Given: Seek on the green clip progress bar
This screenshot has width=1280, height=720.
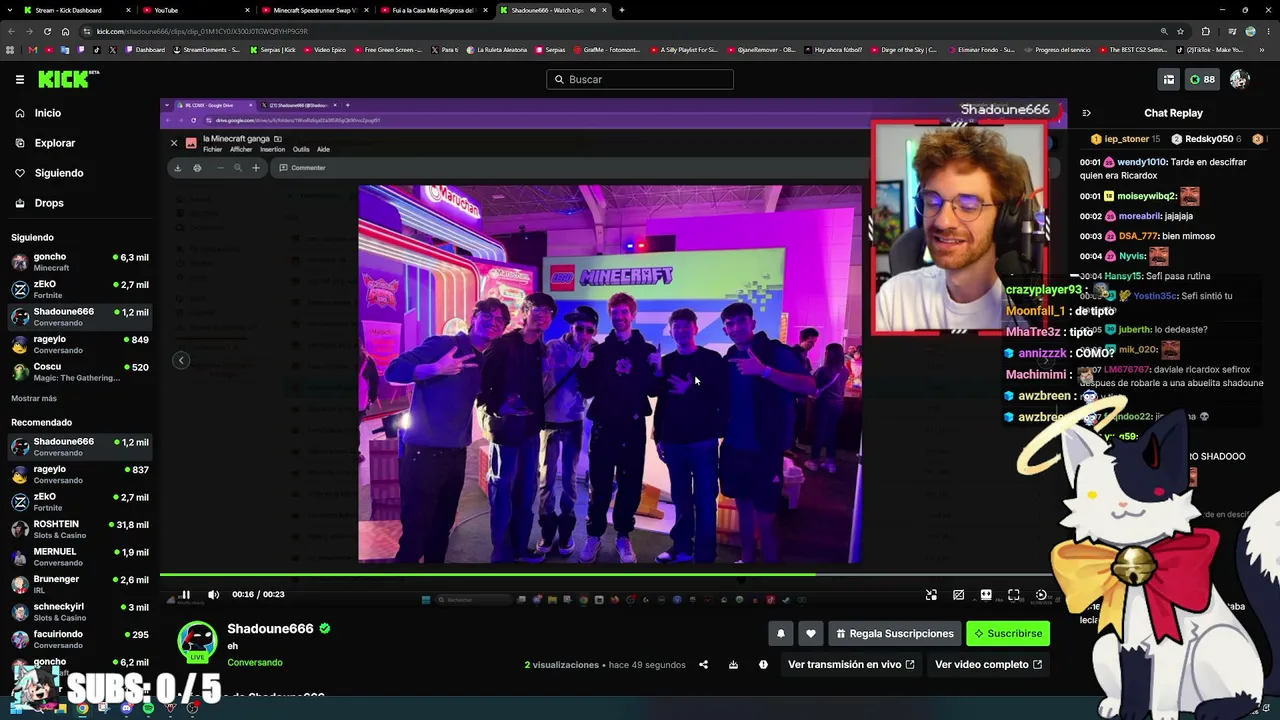Looking at the screenshot, I should pyautogui.click(x=607, y=574).
